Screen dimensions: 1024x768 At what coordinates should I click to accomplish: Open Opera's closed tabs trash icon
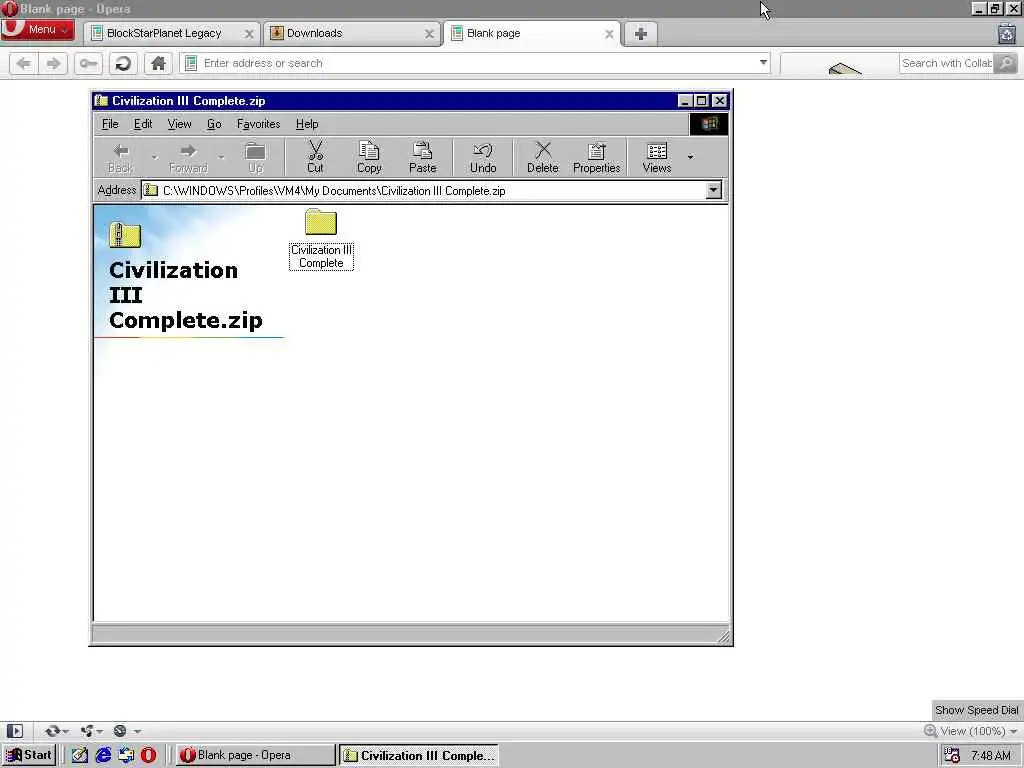1006,33
